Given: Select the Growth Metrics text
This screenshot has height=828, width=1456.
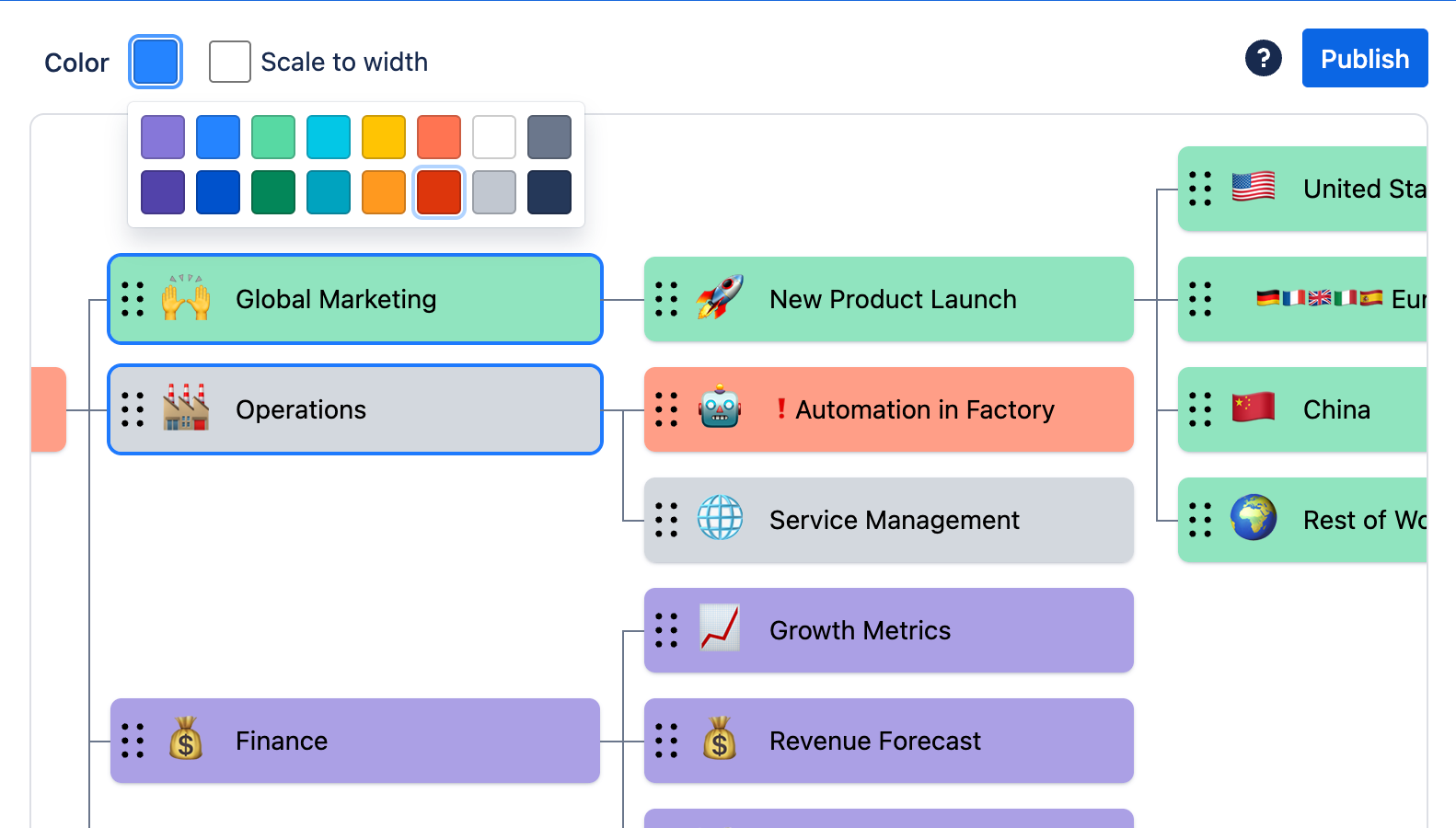Looking at the screenshot, I should (x=860, y=630).
